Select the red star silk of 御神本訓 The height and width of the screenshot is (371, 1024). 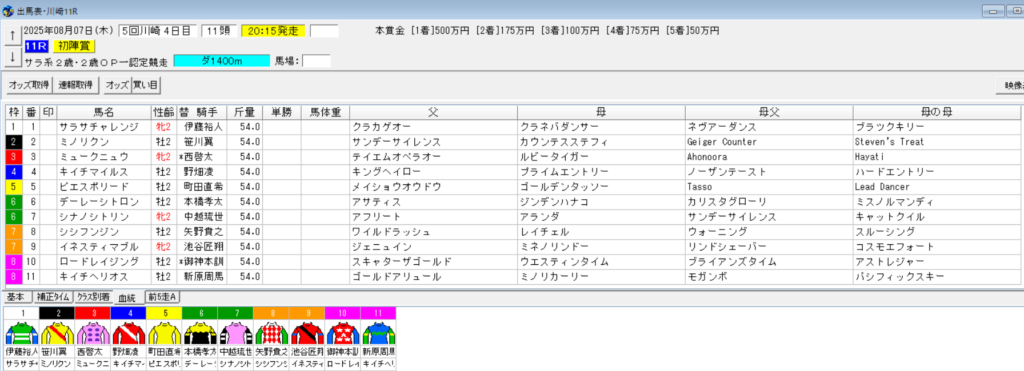click(342, 332)
